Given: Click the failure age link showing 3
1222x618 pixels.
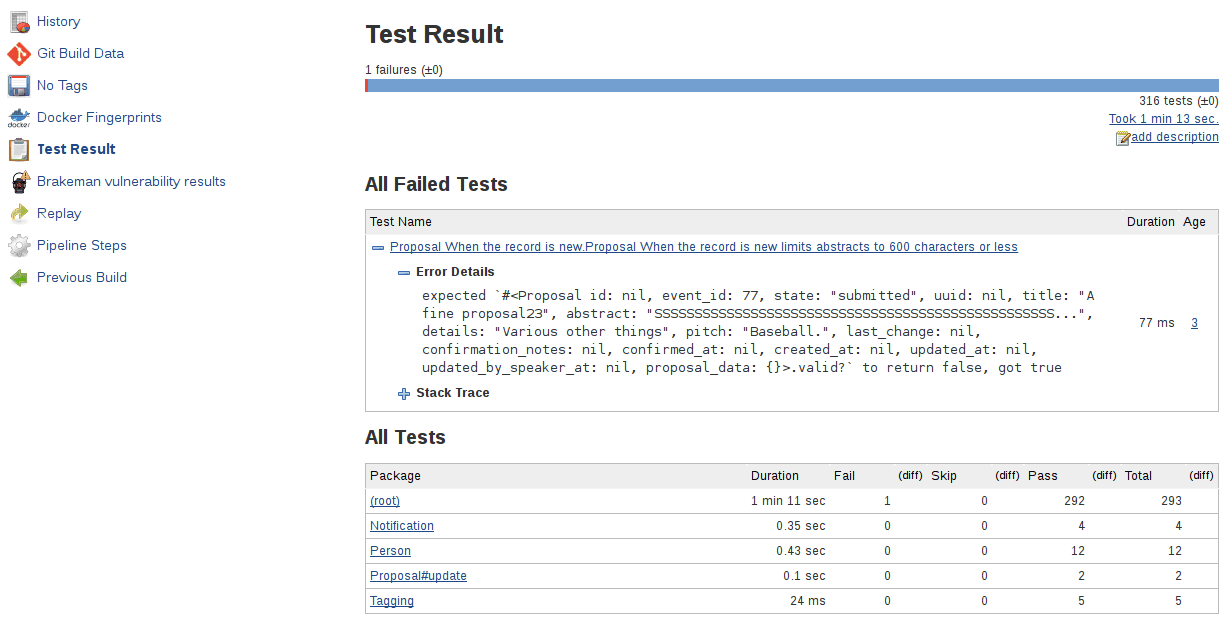Looking at the screenshot, I should coord(1196,322).
